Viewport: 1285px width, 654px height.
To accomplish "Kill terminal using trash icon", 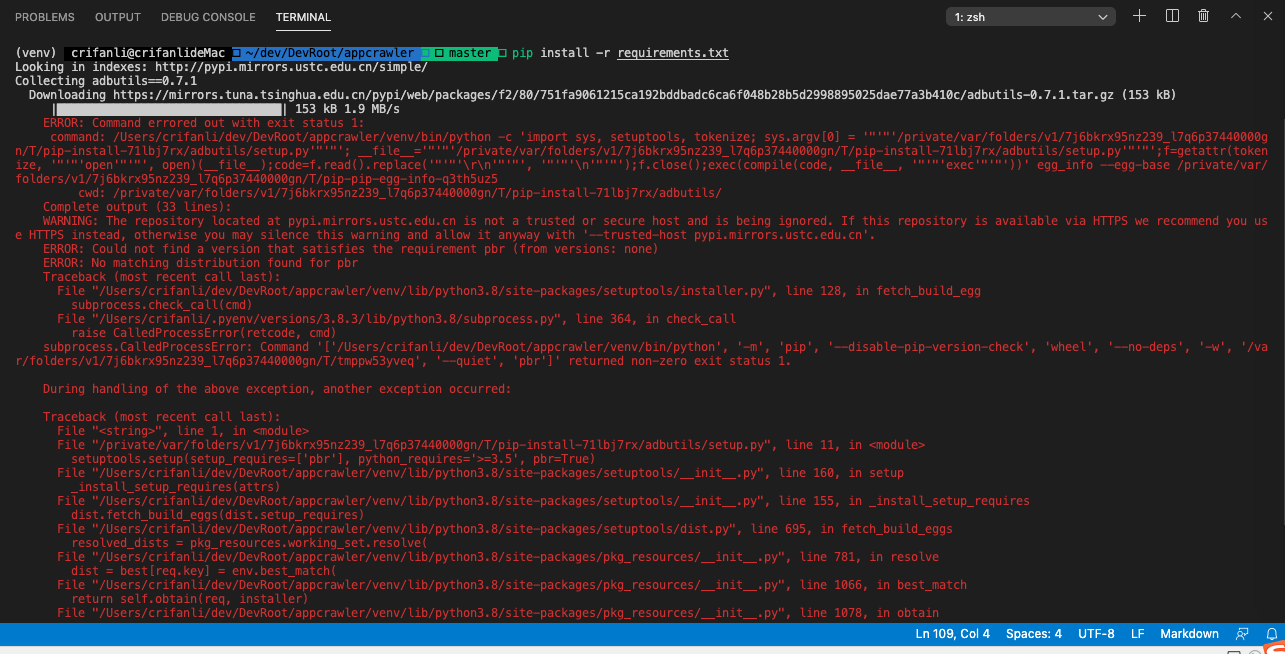I will (x=1204, y=16).
